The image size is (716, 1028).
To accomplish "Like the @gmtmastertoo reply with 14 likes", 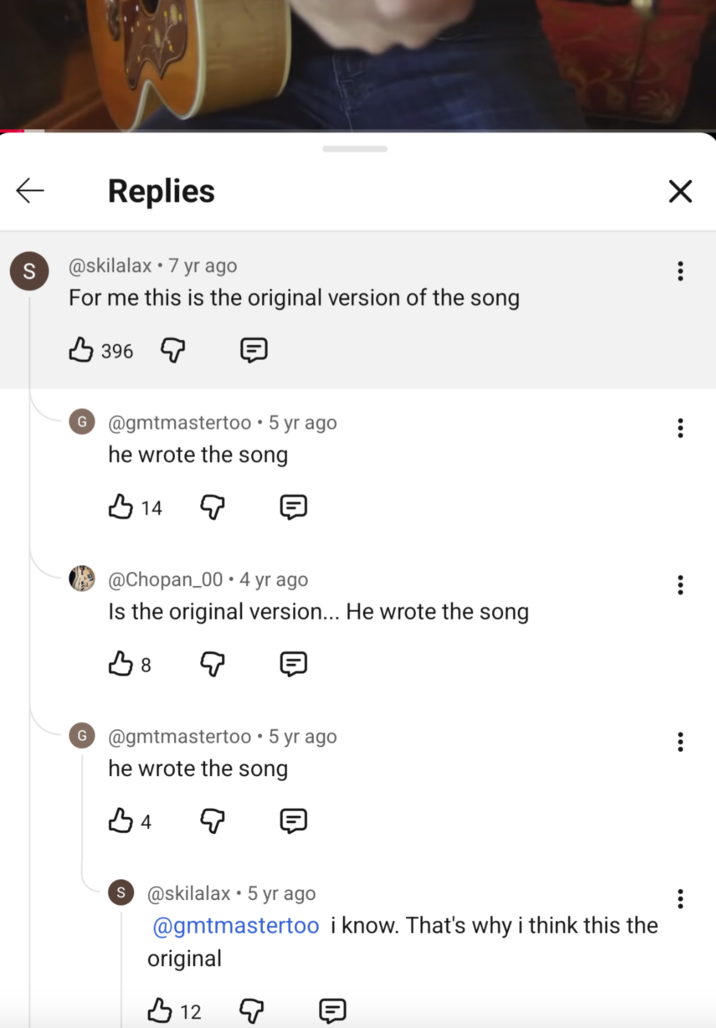I will tap(121, 507).
